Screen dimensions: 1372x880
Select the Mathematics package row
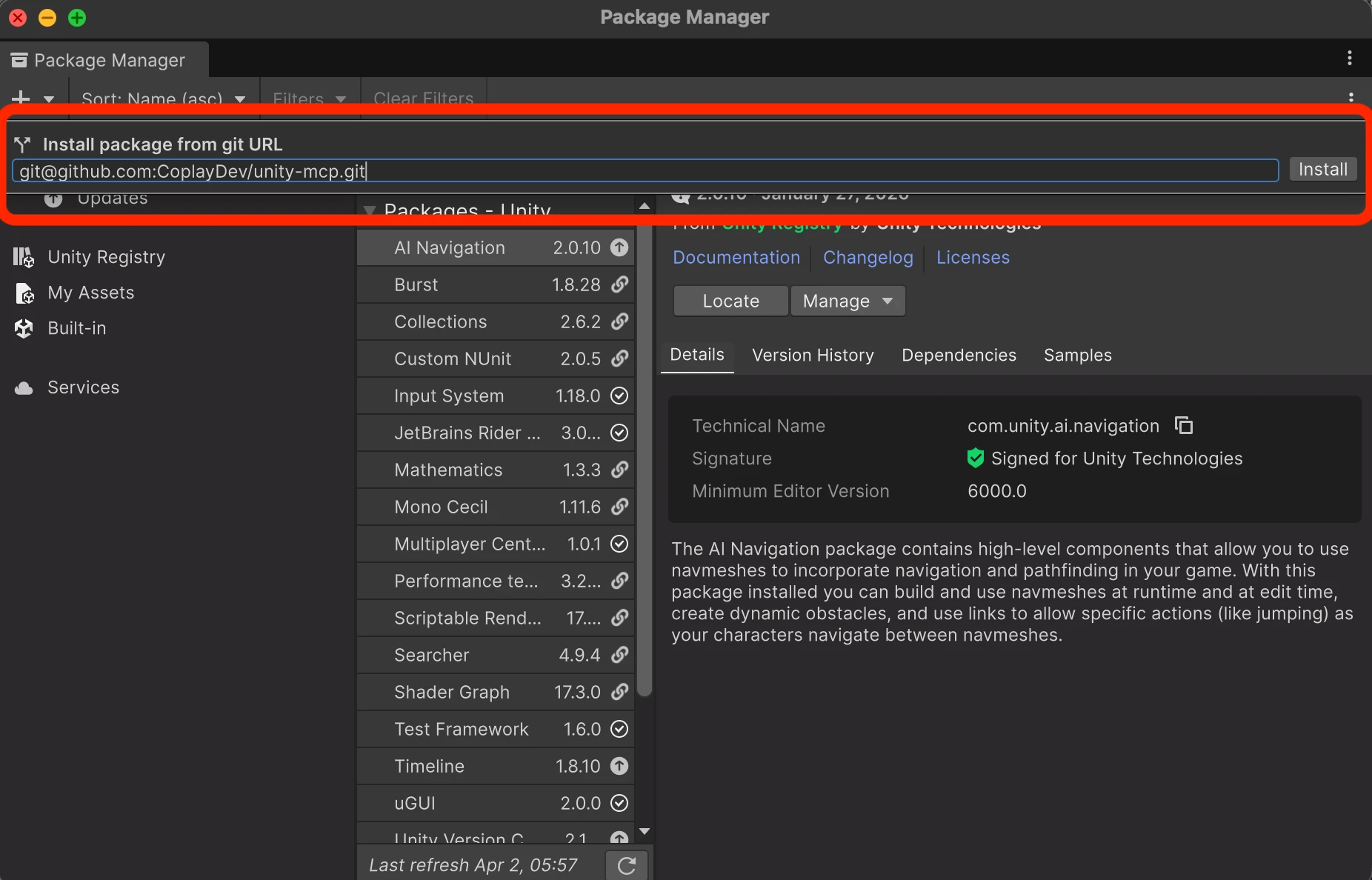[x=495, y=470]
